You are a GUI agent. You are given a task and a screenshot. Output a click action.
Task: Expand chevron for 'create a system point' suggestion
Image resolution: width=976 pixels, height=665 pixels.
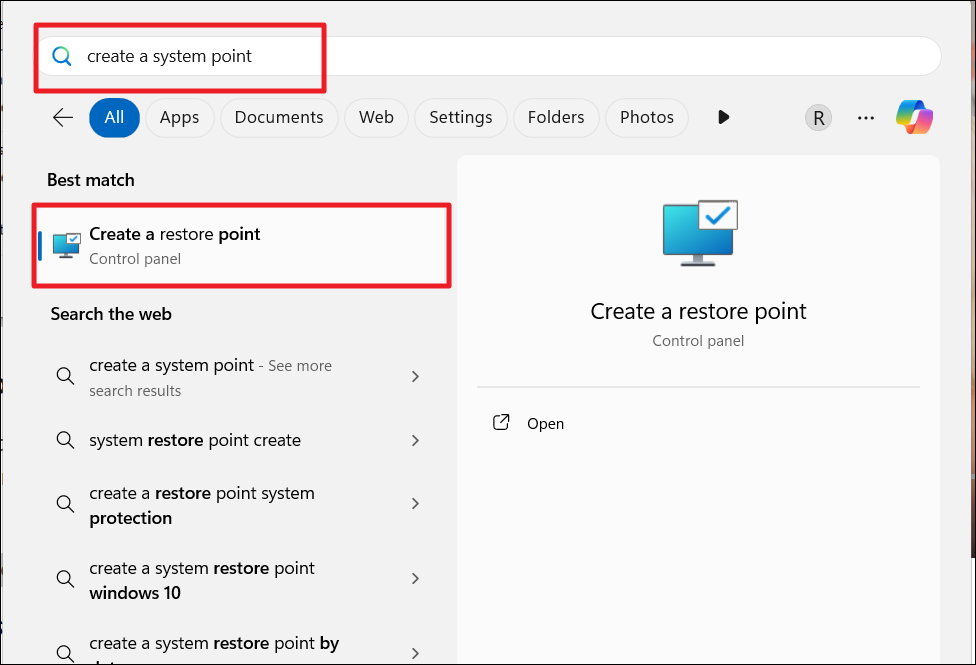[416, 377]
